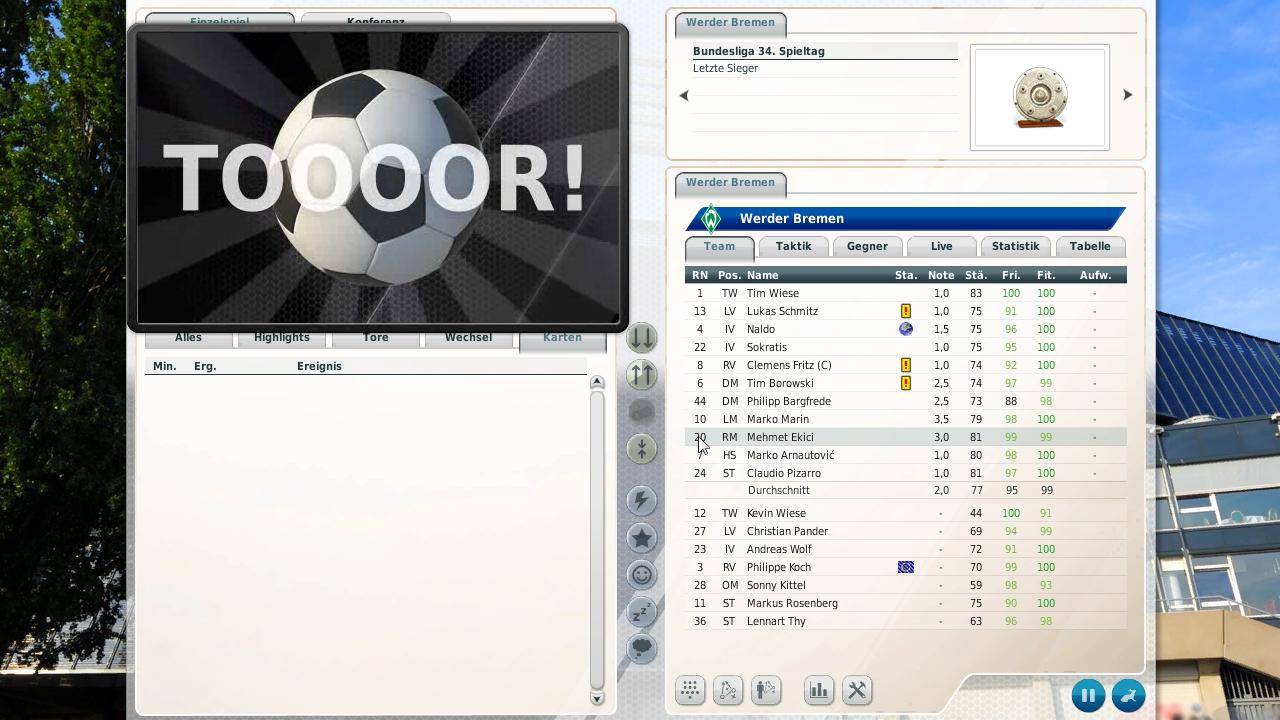Select substitute Sonny Kittel row

[906, 585]
